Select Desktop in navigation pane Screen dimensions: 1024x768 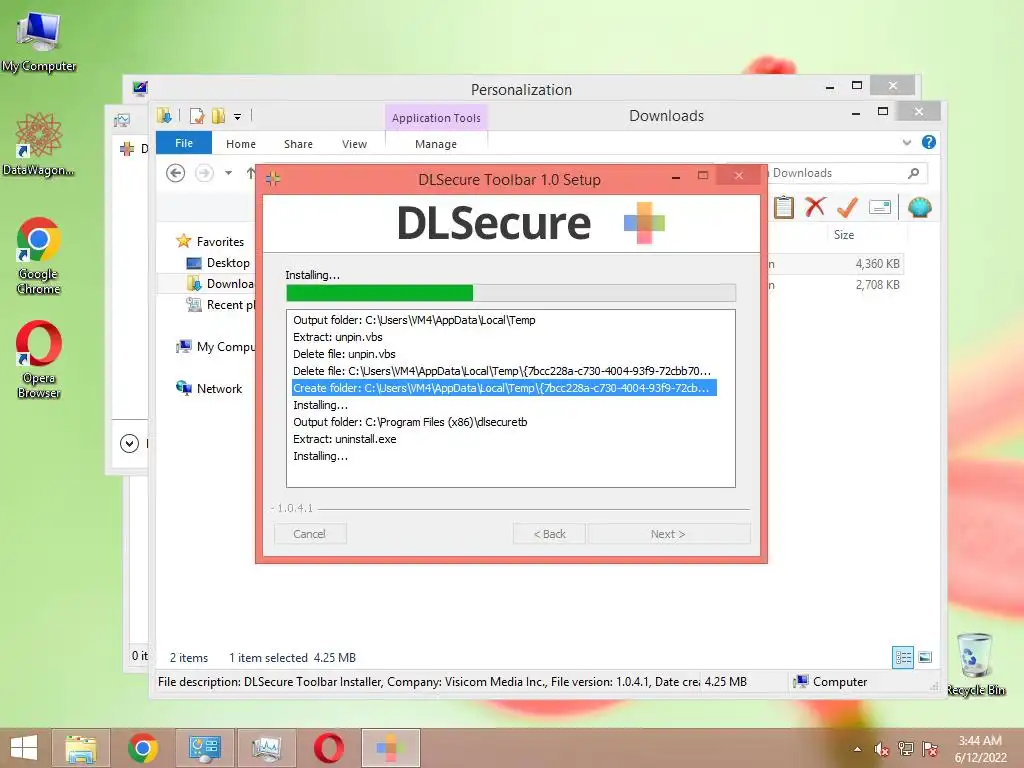coord(218,263)
